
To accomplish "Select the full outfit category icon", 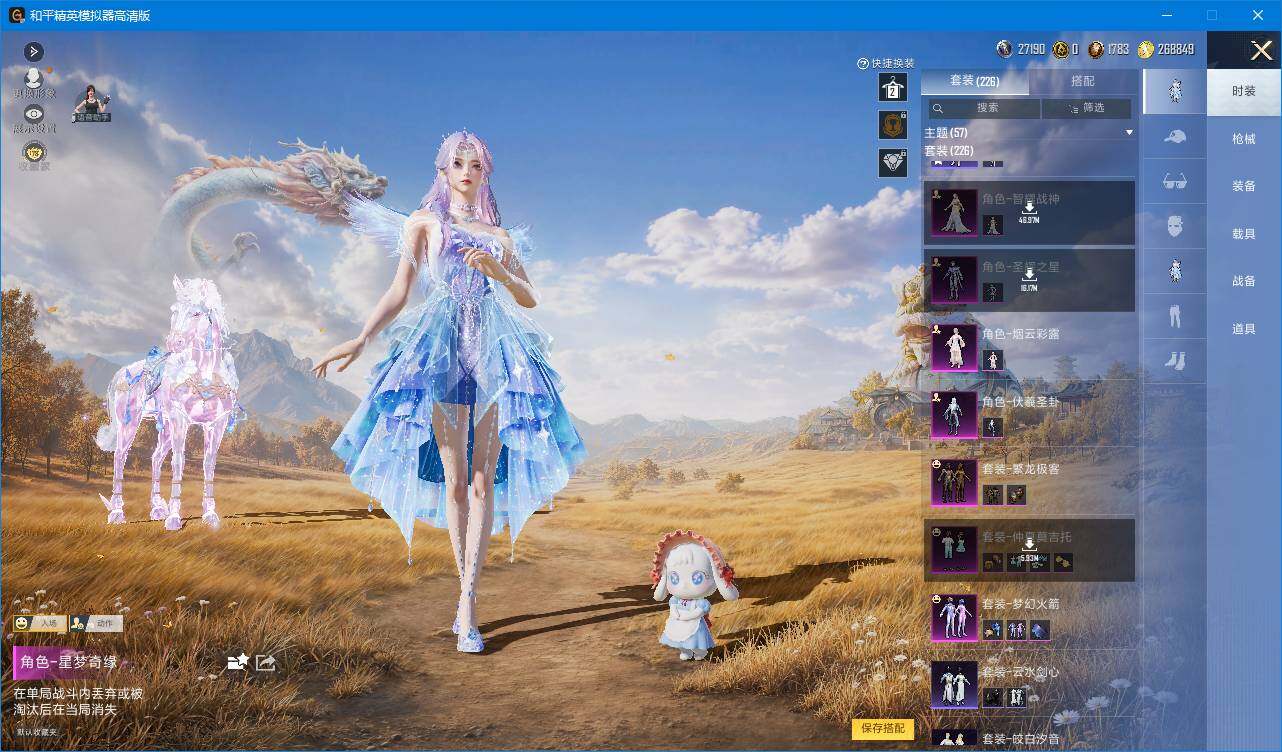I will [1175, 91].
